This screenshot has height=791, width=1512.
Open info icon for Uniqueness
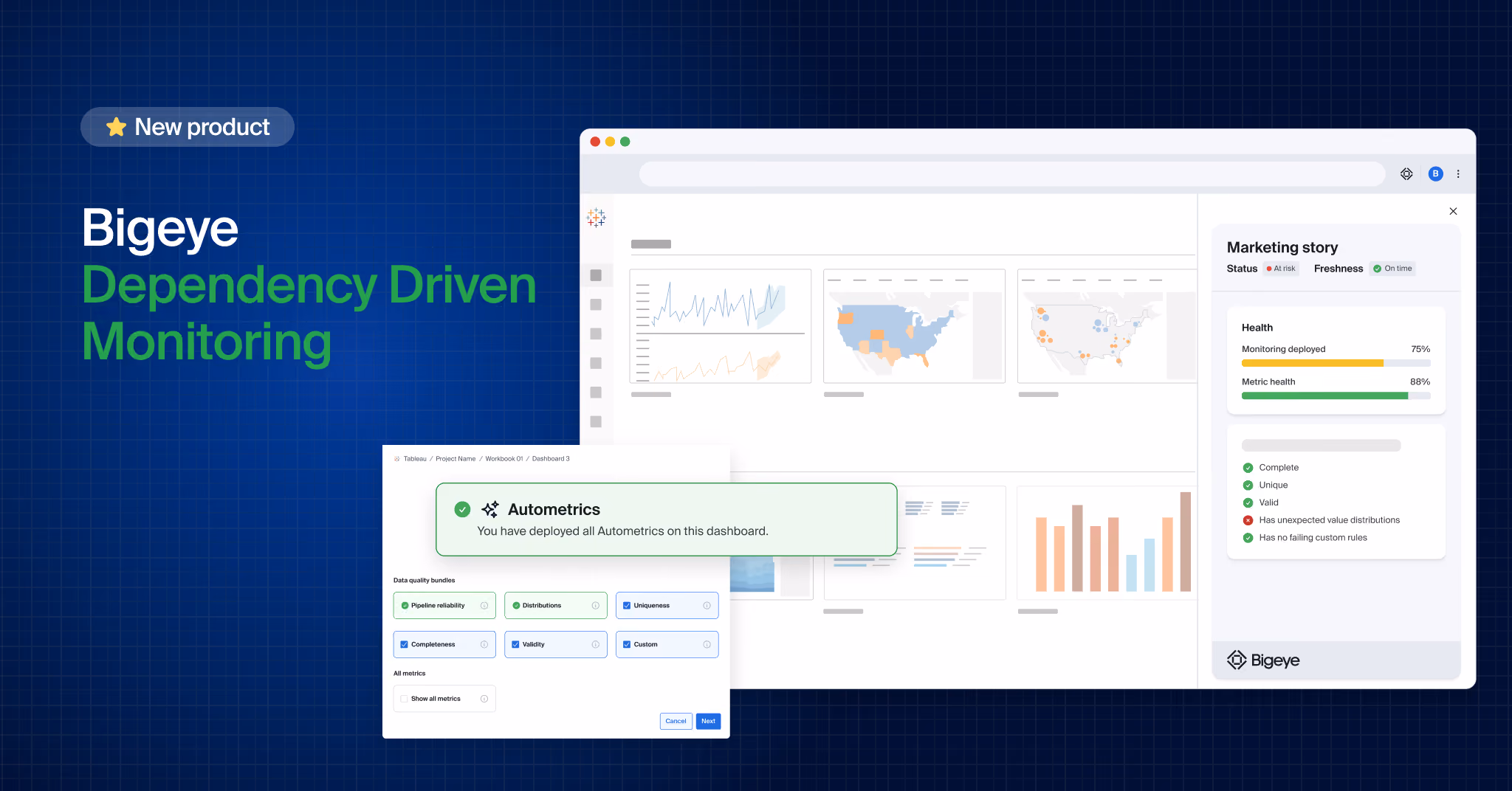707,606
